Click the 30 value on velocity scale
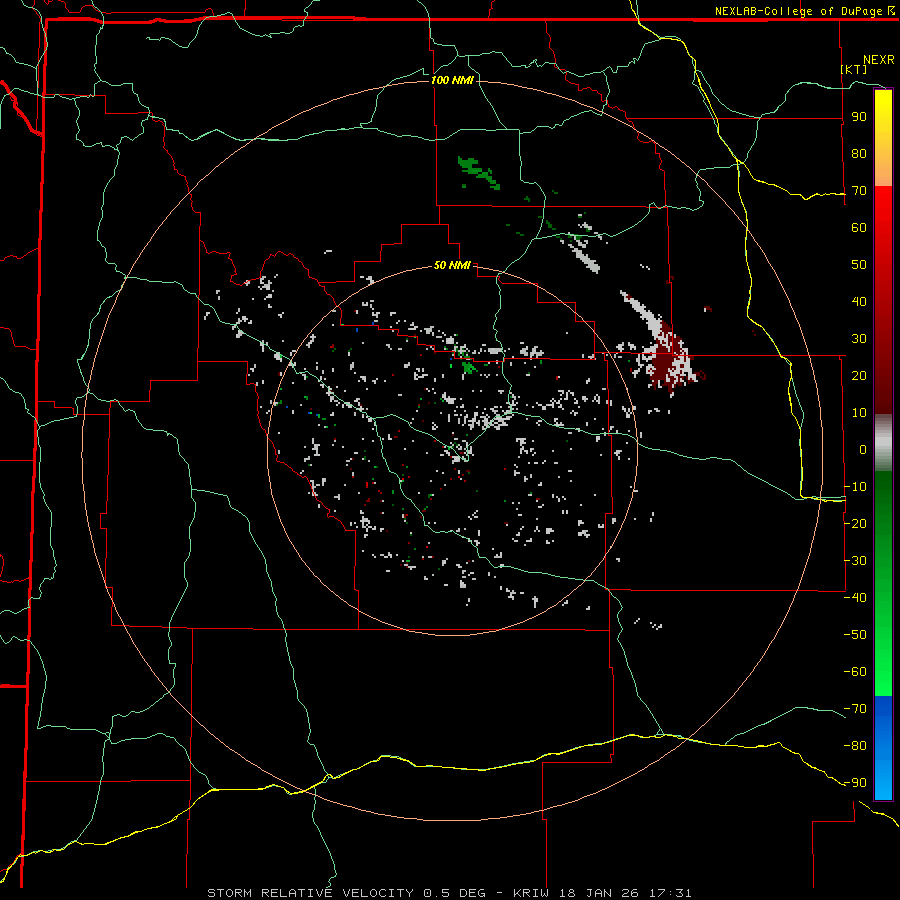This screenshot has width=900, height=900. click(859, 339)
